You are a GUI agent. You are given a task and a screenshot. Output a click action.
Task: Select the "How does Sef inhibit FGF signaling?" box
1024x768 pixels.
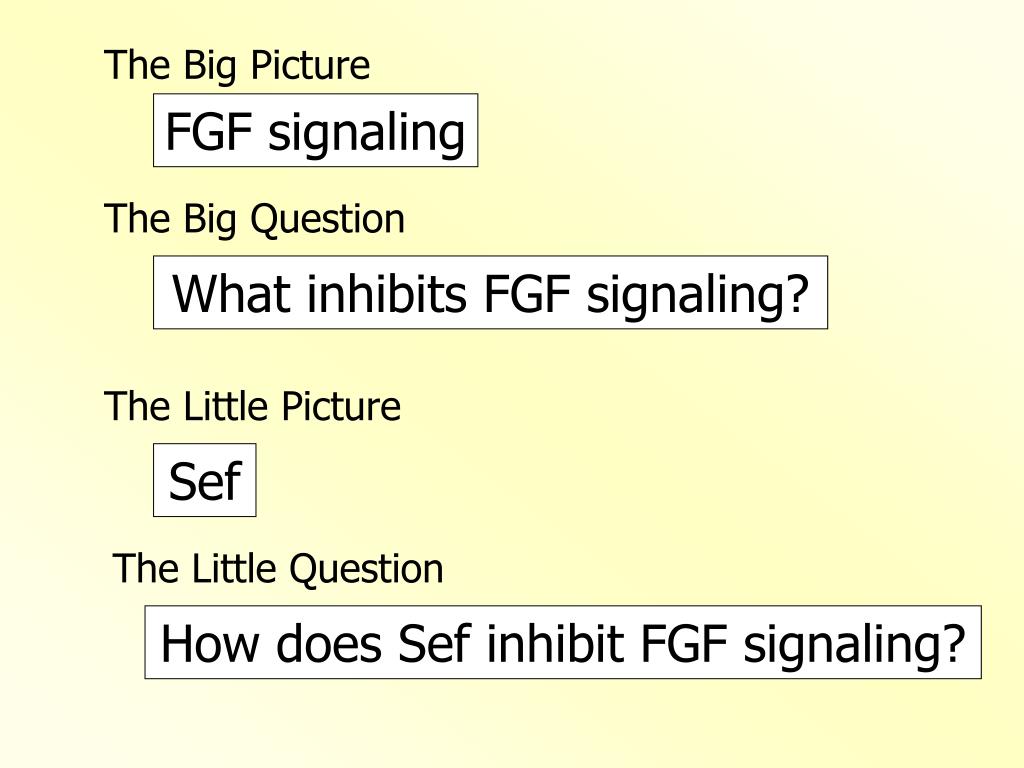point(563,643)
